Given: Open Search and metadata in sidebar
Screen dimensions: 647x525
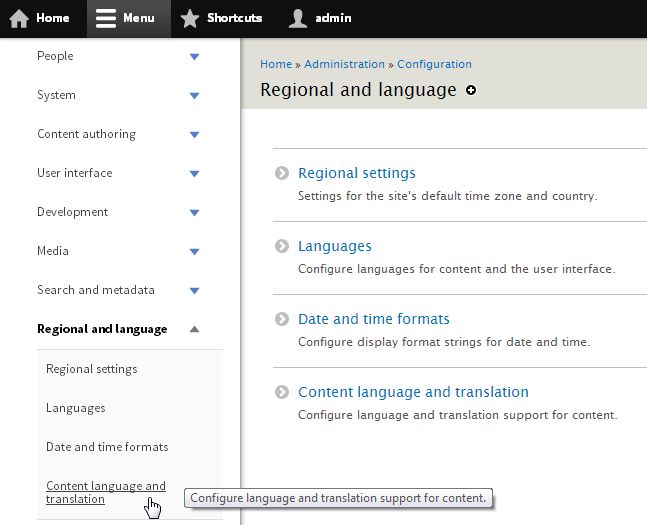Looking at the screenshot, I should [x=96, y=290].
